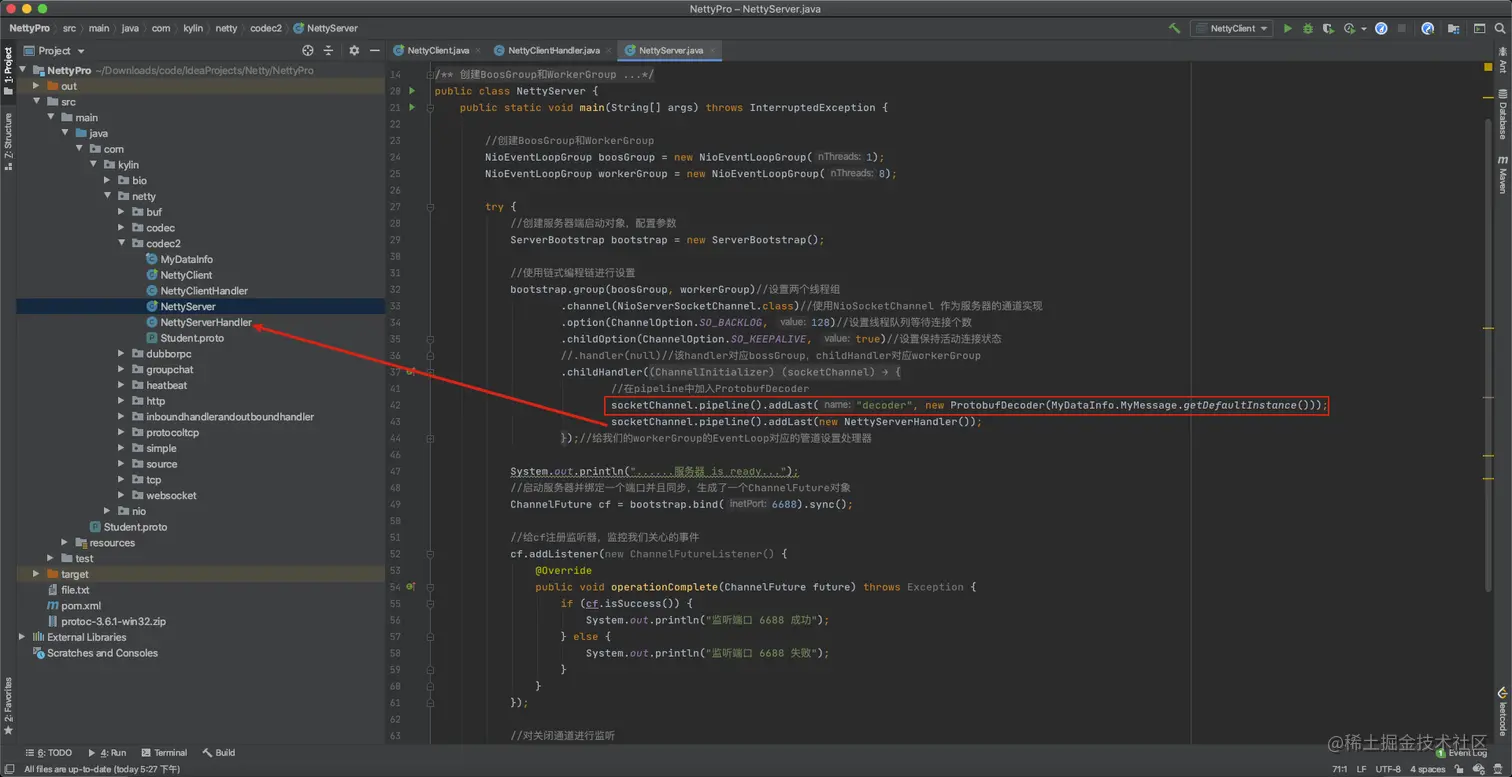Toggle the Database tool window button

pos(1502,112)
